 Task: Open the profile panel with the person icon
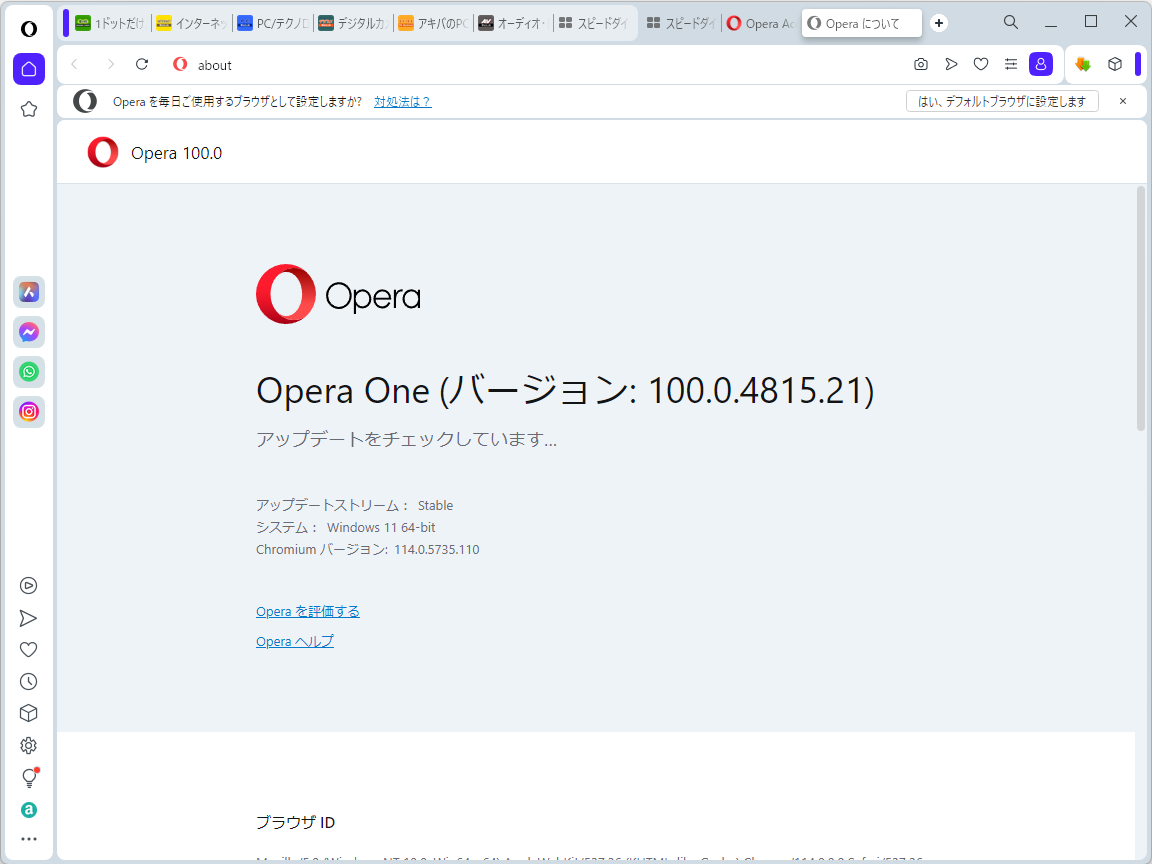pos(1041,64)
